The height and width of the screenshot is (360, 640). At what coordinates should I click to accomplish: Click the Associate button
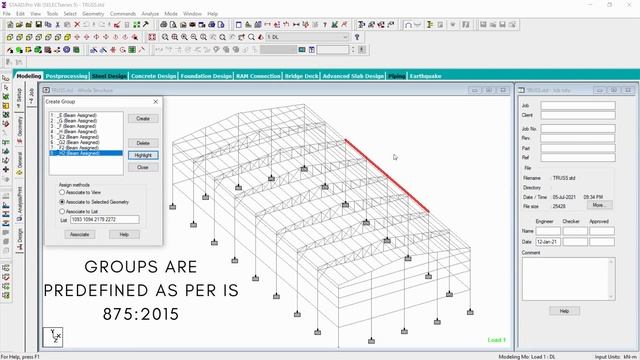(80, 234)
